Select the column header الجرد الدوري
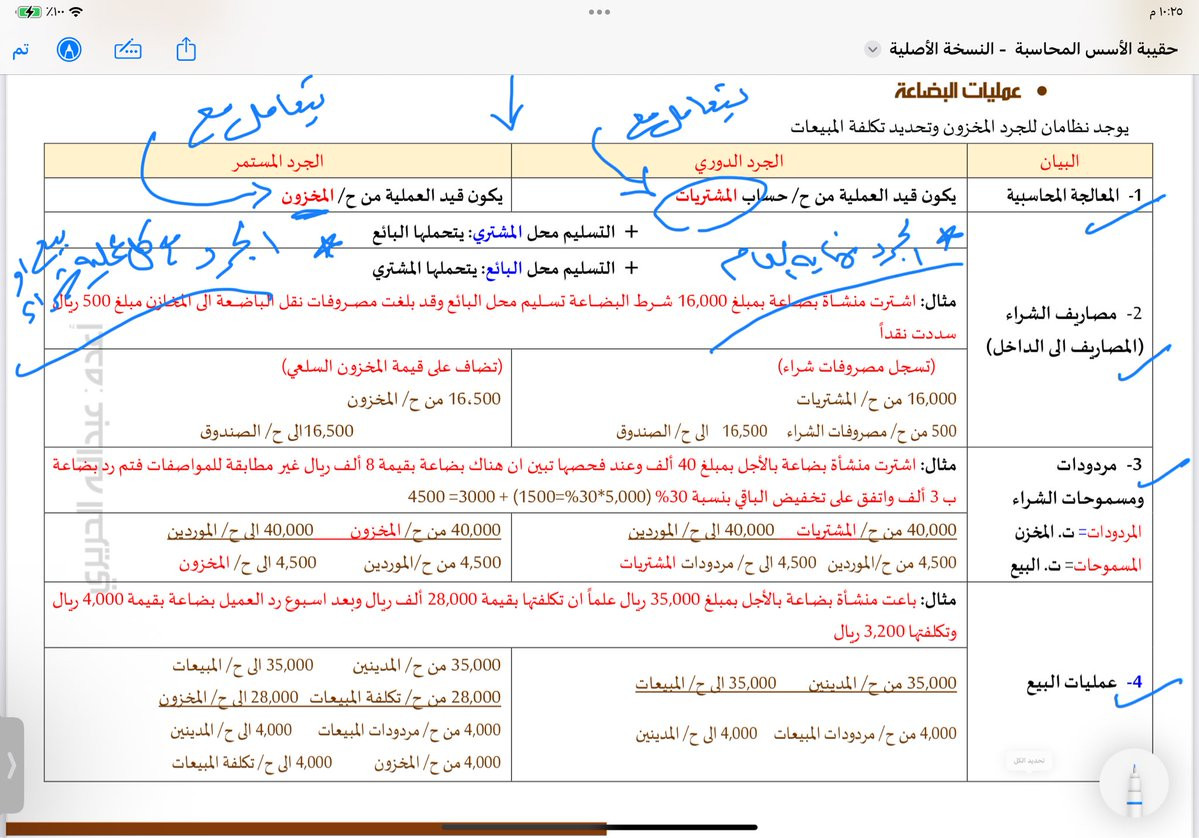Viewport: 1199px width, 838px height. point(739,161)
